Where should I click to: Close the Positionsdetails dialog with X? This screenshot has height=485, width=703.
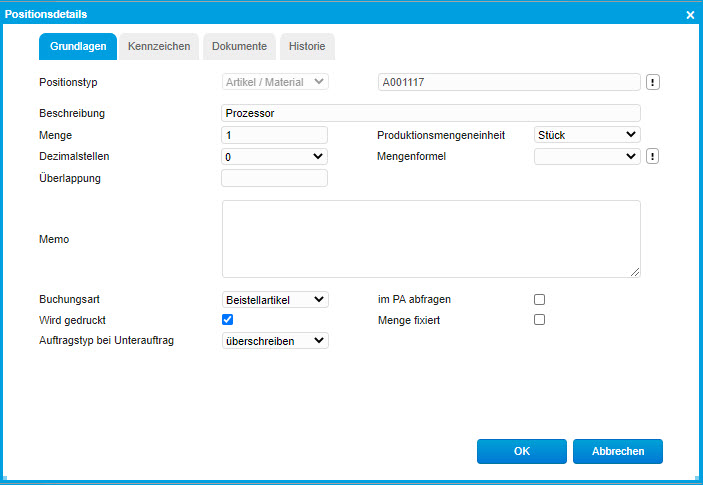tap(690, 15)
